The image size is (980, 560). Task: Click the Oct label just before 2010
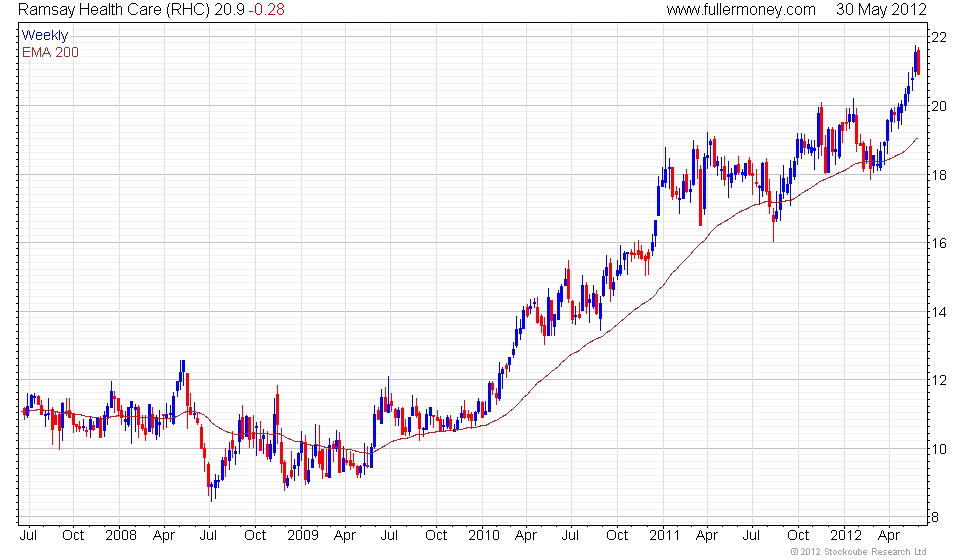tap(436, 536)
